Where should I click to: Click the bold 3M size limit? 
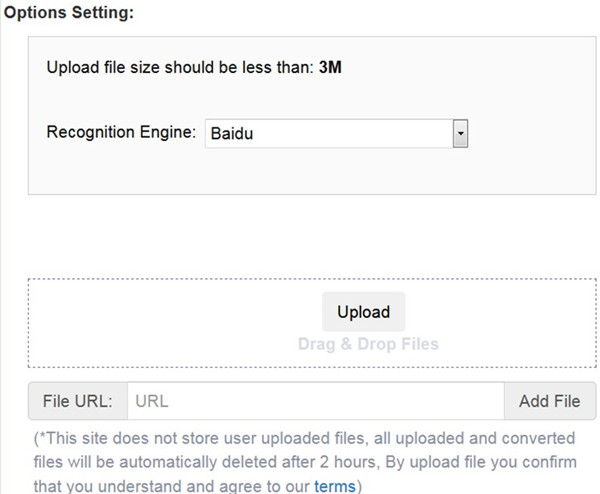[x=331, y=69]
